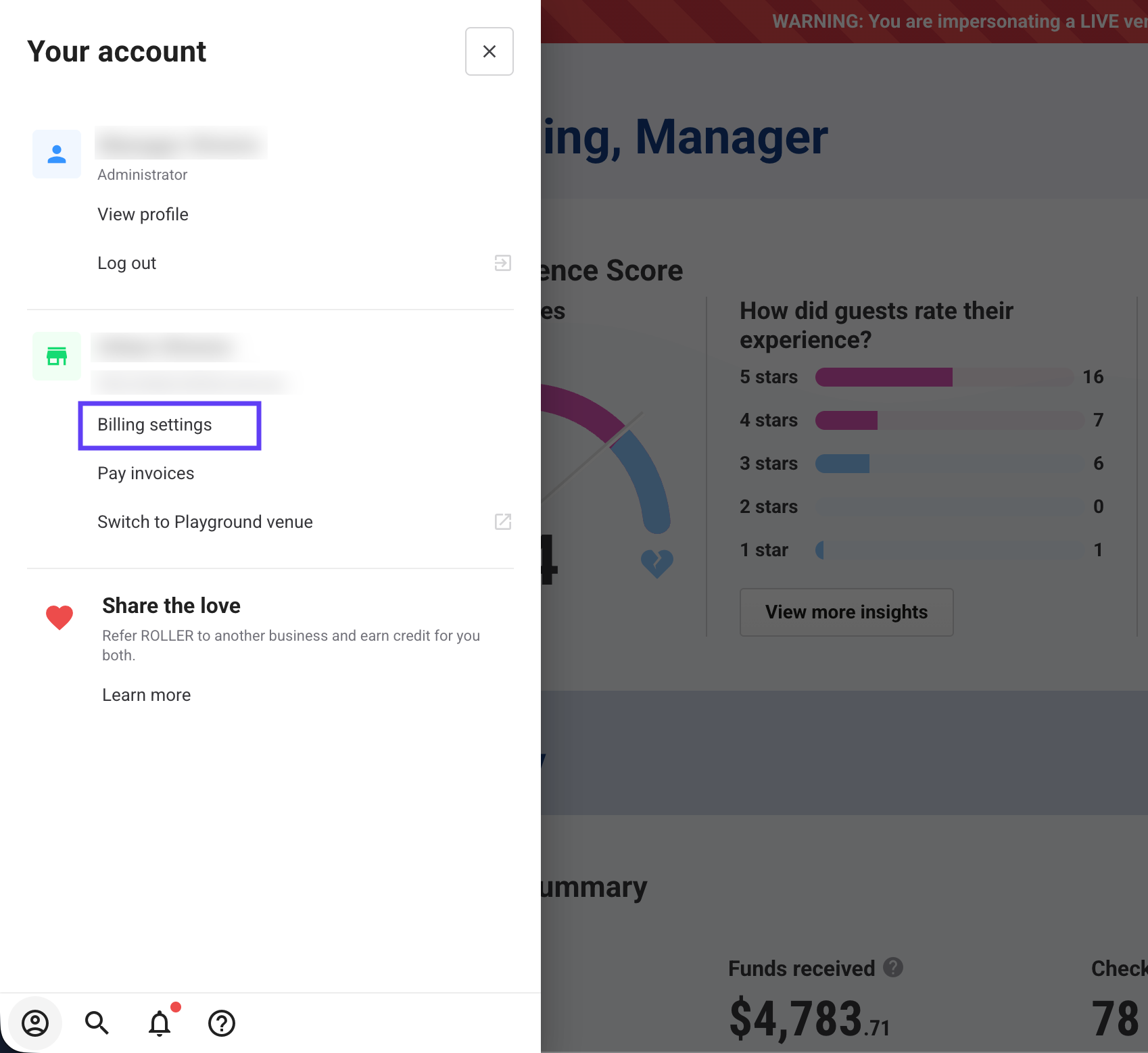This screenshot has height=1053, width=1148.
Task: Click the external link icon for Playground venue
Action: 502,522
